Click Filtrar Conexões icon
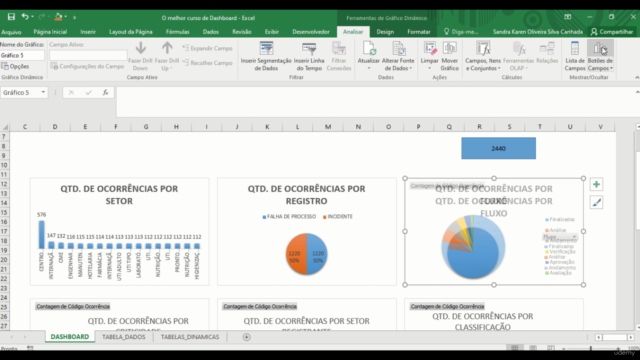 (339, 49)
